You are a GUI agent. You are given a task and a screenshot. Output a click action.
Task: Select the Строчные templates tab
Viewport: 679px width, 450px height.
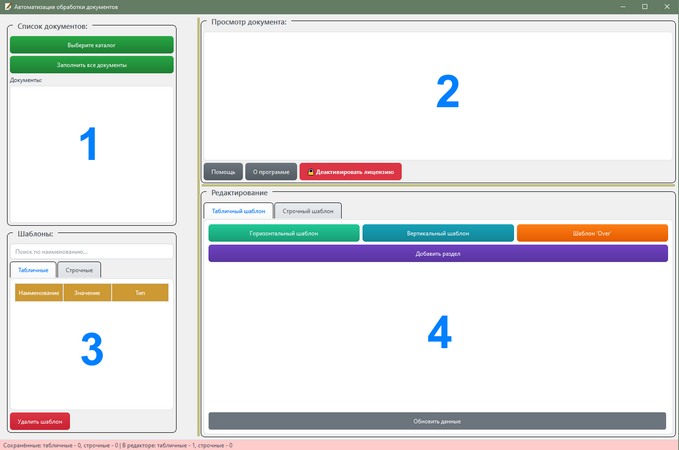pos(79,270)
